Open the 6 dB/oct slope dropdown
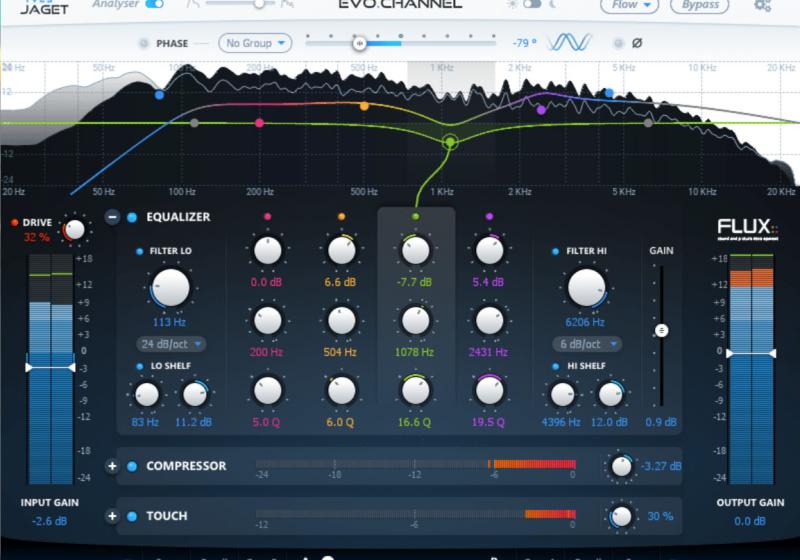Viewport: 800px width, 560px height. (x=587, y=344)
